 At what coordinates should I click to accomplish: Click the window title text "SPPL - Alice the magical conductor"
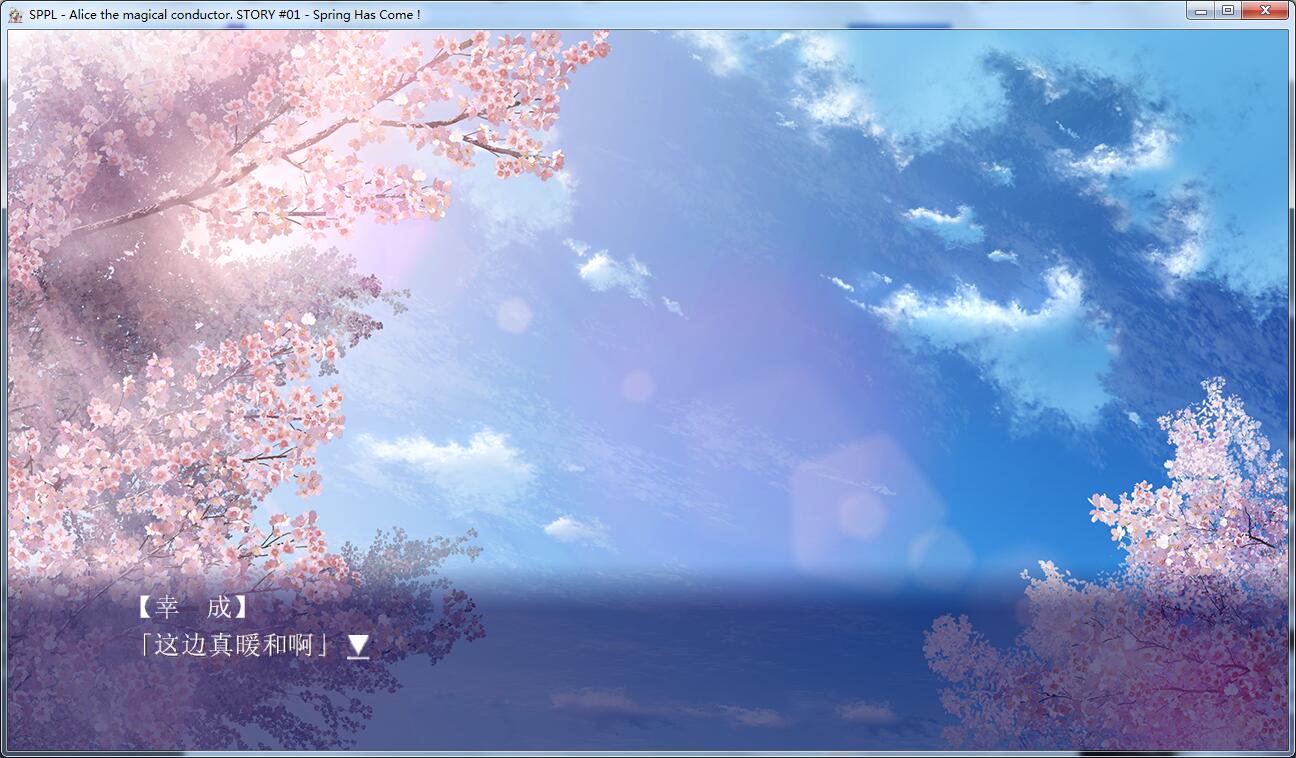point(130,14)
